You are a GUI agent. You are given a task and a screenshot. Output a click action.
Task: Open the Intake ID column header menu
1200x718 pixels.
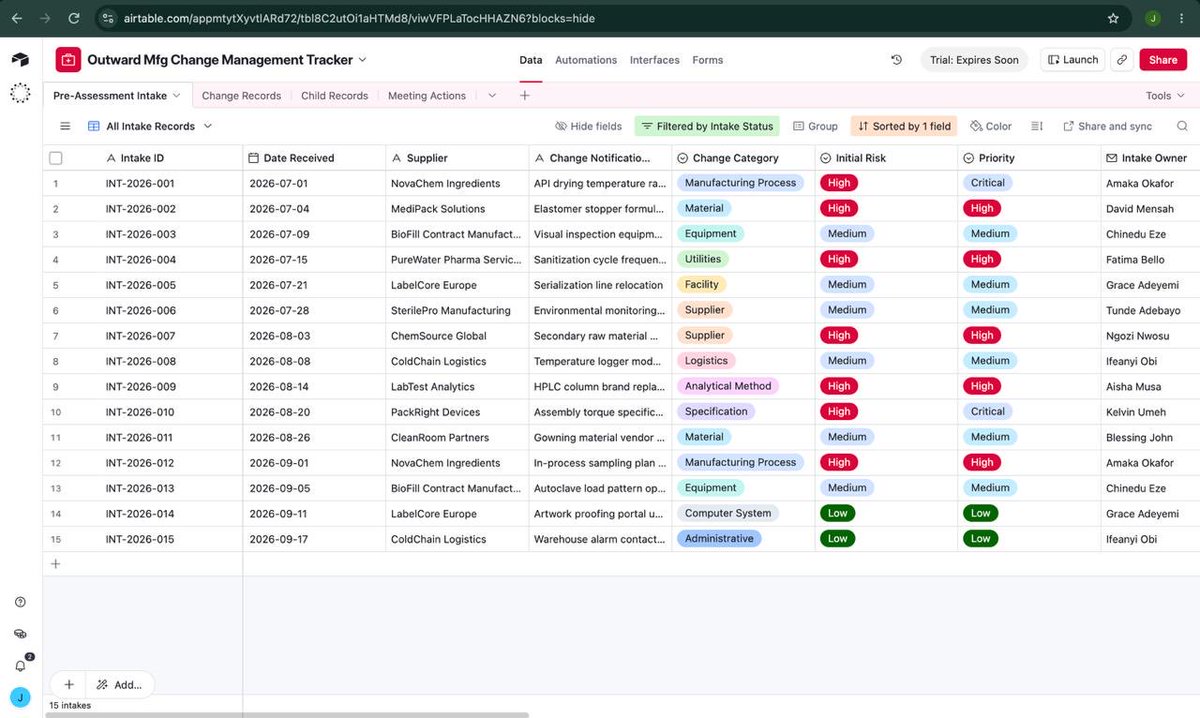coord(142,158)
